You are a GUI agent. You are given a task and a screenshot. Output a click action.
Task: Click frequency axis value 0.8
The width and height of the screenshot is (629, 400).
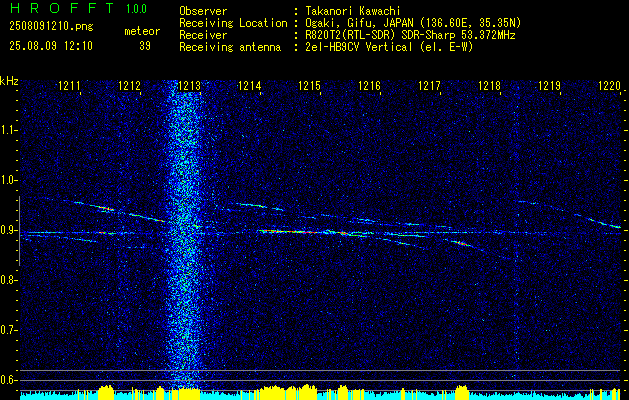[x=7, y=280]
